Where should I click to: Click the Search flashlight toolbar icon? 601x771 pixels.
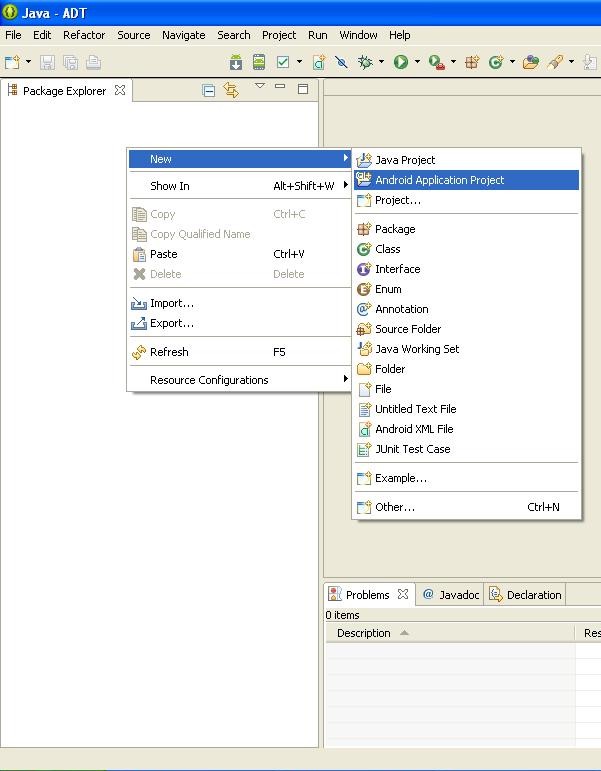tap(555, 62)
